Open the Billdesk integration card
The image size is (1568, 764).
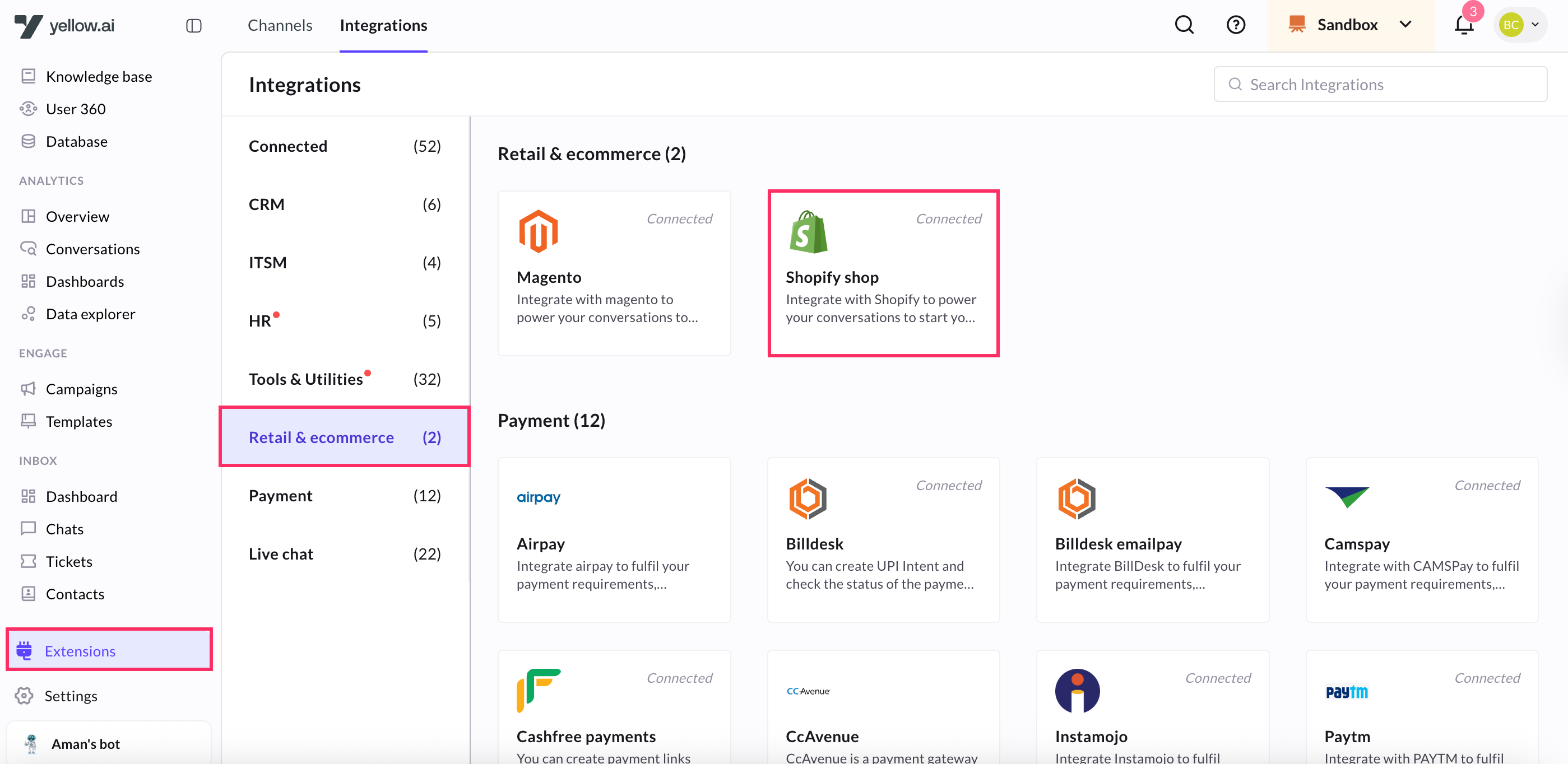click(x=883, y=539)
